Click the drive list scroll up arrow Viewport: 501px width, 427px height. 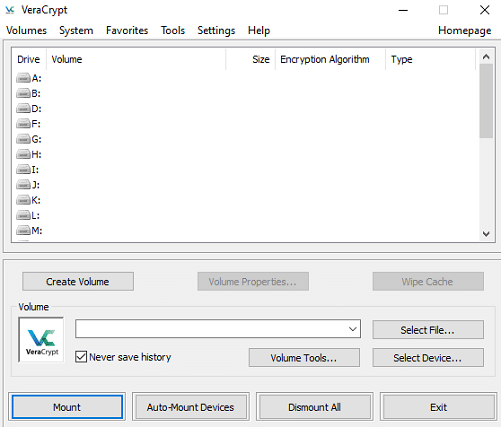(486, 57)
